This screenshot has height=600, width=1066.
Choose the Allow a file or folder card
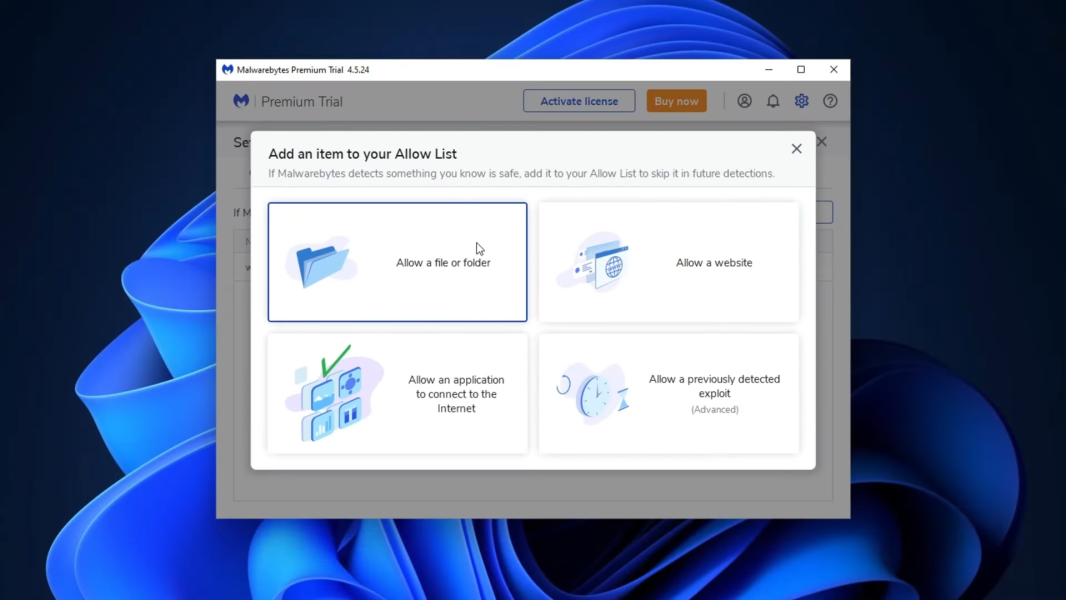397,262
